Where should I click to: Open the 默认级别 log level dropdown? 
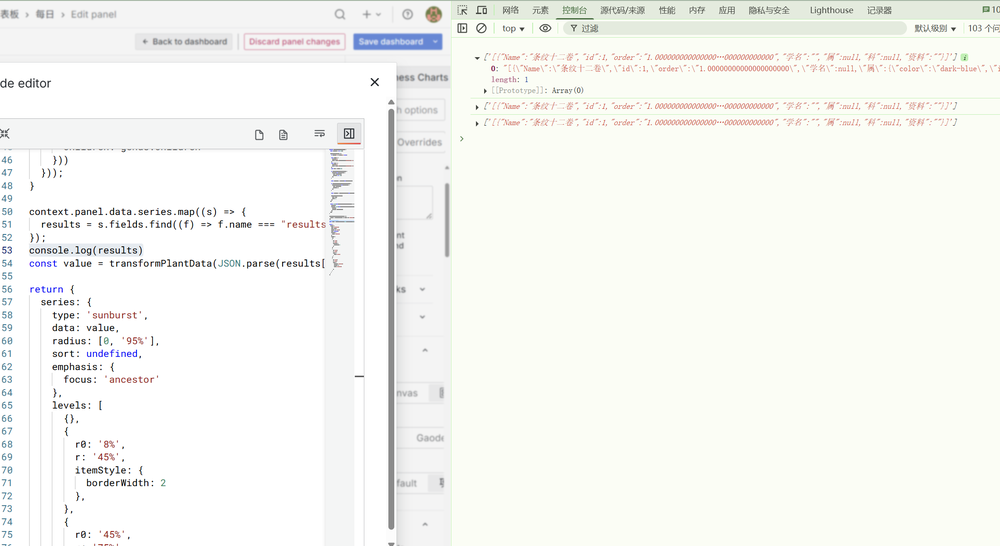[935, 28]
